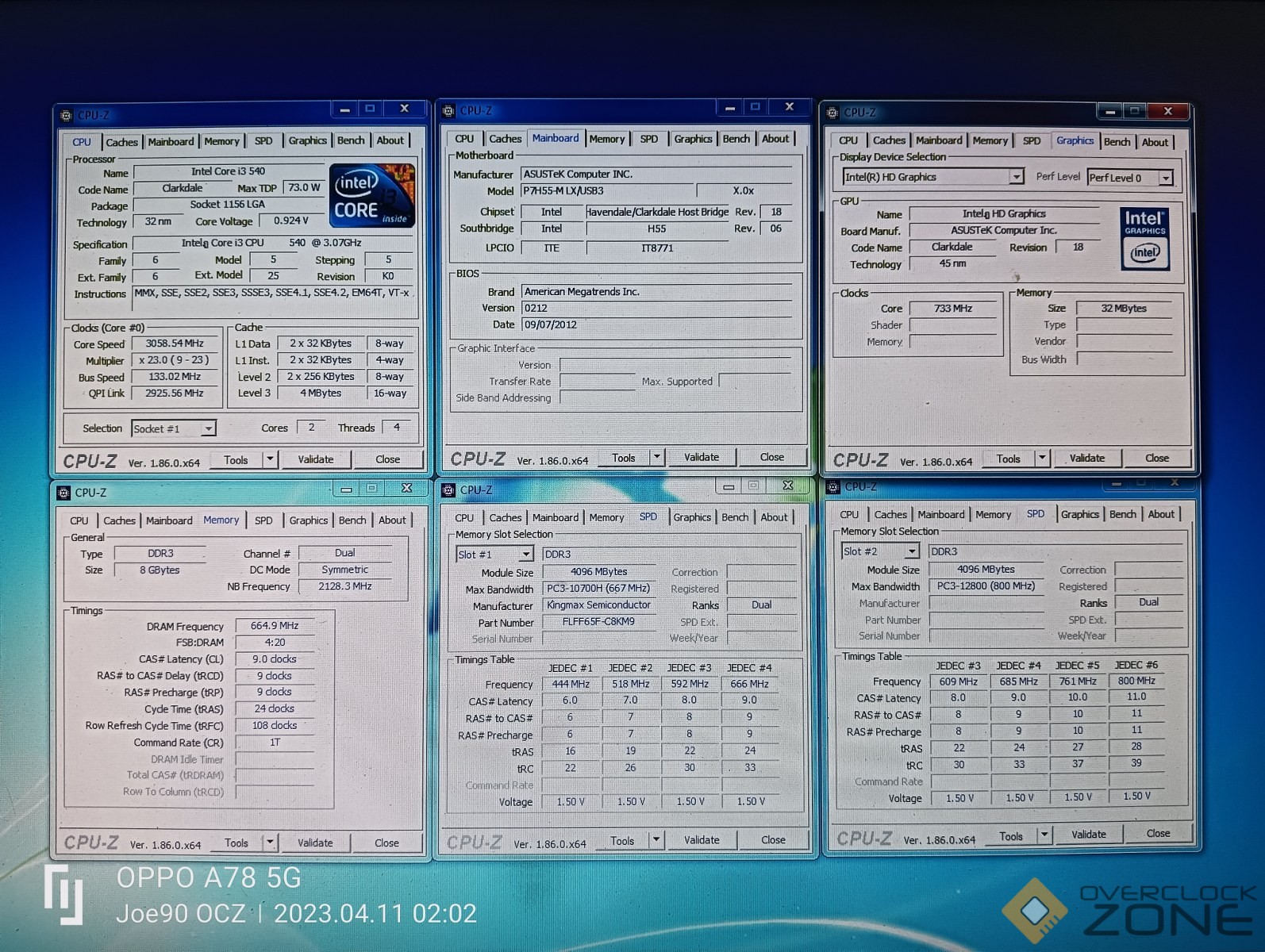Open Graphics tab in Slot #1 SPD window
Screen dimensions: 1265x952
(x=692, y=517)
